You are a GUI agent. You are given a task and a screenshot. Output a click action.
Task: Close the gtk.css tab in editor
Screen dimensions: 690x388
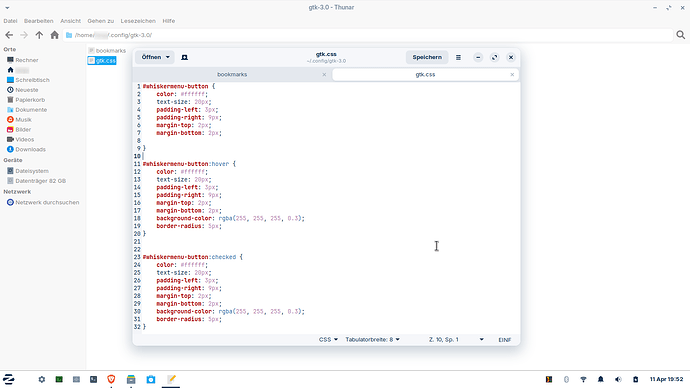point(512,74)
